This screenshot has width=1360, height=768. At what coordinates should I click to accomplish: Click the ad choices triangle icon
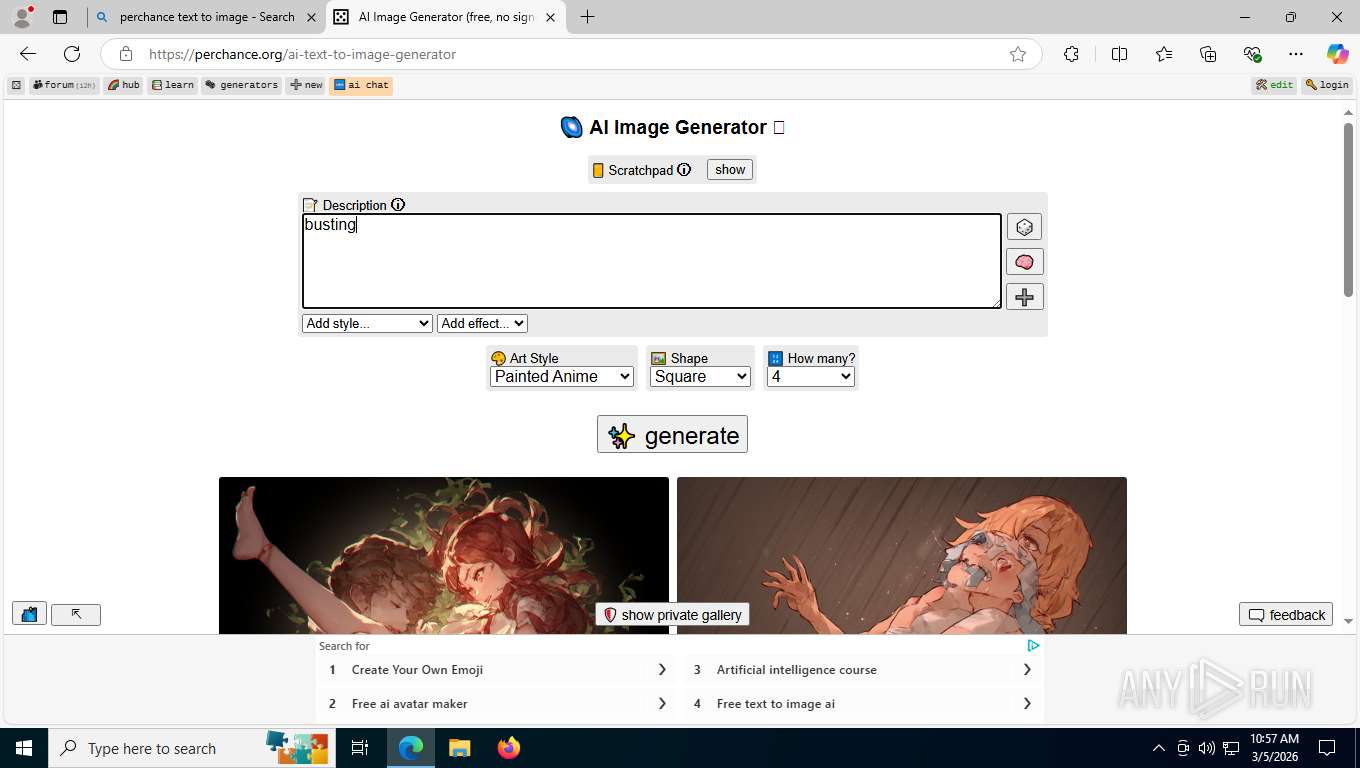[x=1033, y=646]
